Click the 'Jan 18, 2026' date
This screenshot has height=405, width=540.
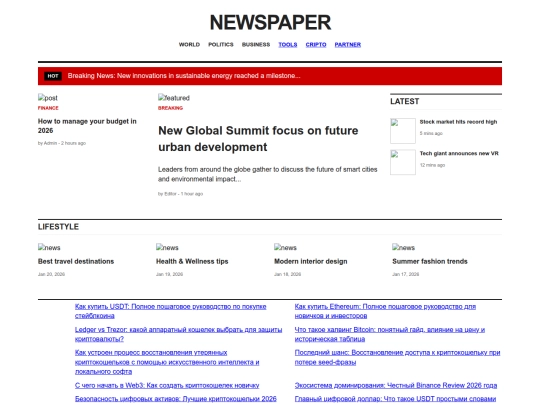click(288, 274)
